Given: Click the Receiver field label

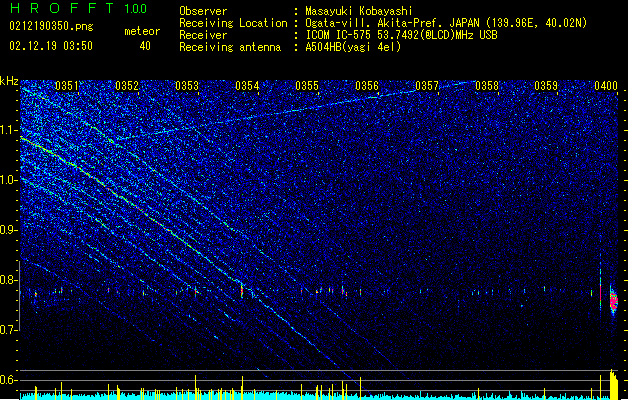Looking at the screenshot, I should pos(203,35).
